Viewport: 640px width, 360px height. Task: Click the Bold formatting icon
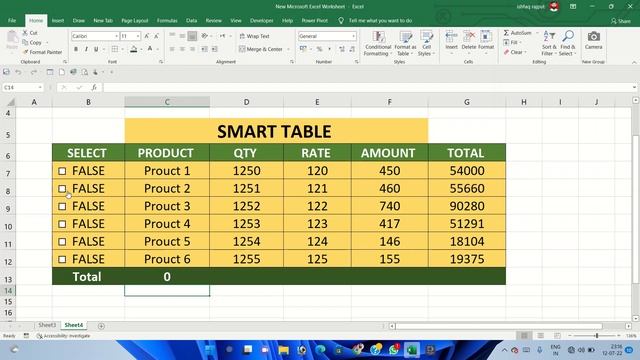(x=76, y=49)
